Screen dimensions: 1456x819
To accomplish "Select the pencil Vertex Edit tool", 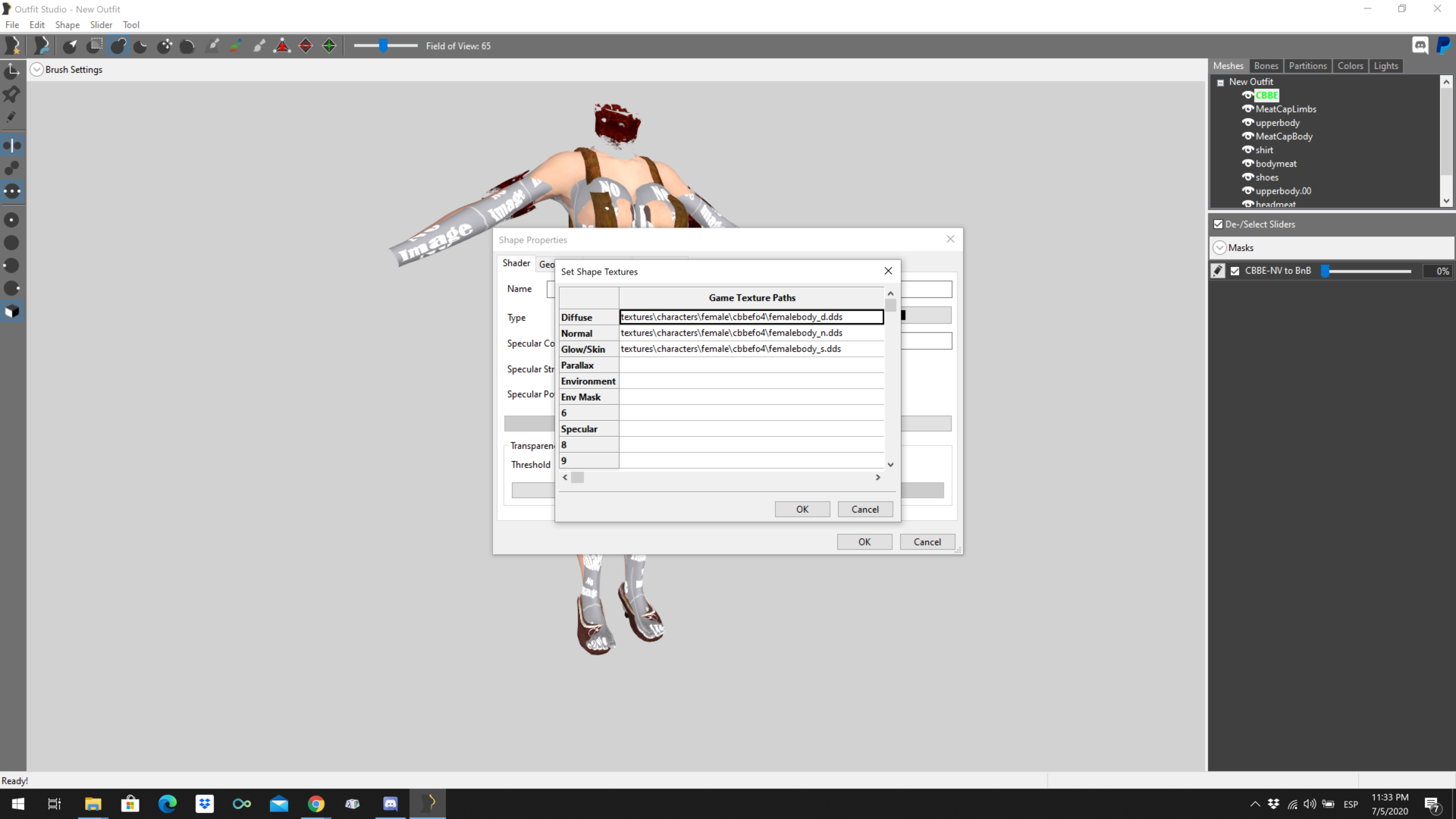I will 12,118.
